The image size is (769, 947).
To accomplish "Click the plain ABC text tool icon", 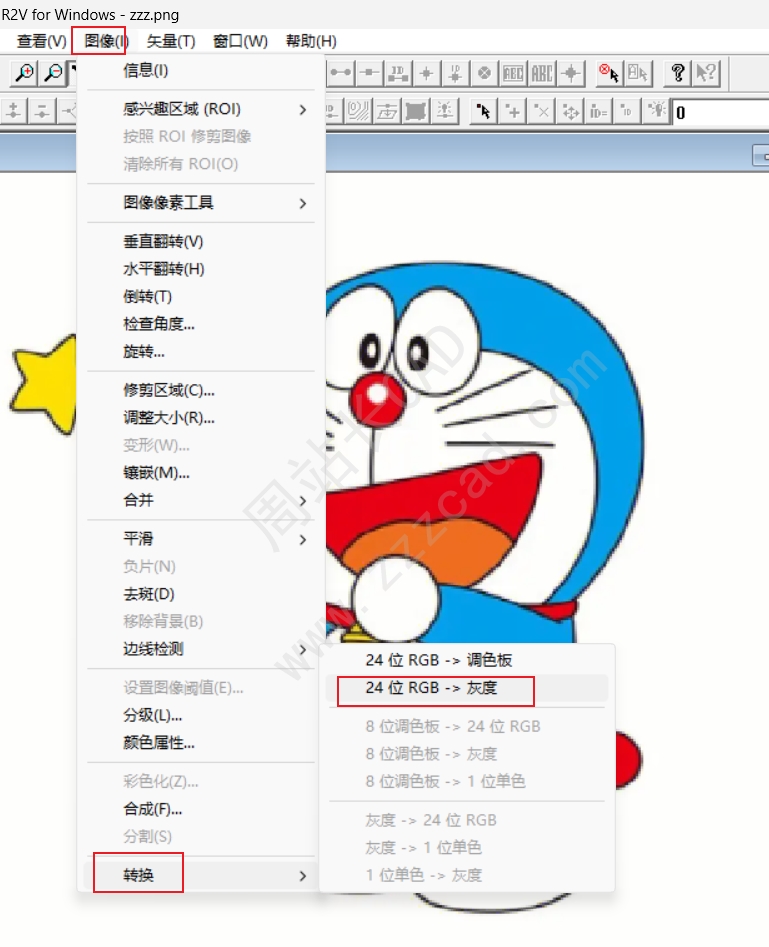I will 542,74.
